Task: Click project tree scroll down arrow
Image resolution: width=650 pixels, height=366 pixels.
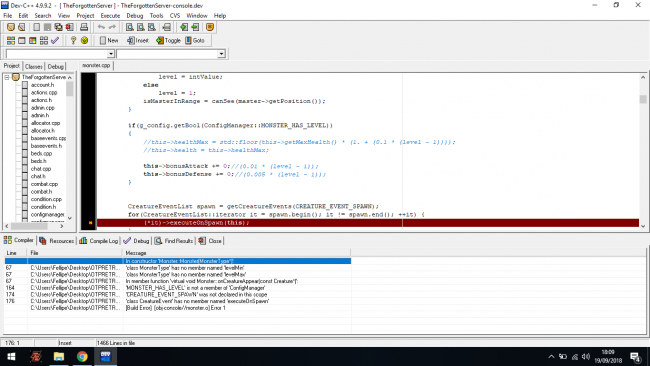Action: click(x=70, y=218)
